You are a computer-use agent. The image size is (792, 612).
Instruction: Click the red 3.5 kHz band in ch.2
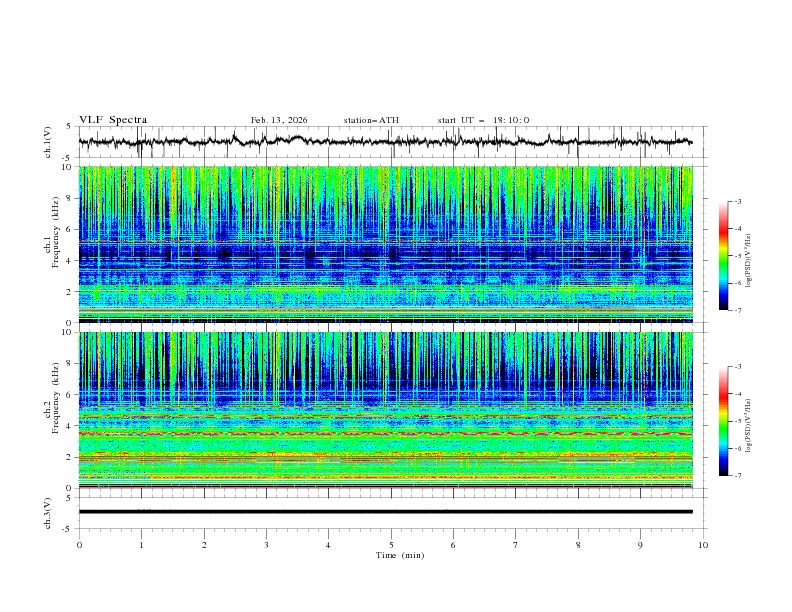point(385,434)
